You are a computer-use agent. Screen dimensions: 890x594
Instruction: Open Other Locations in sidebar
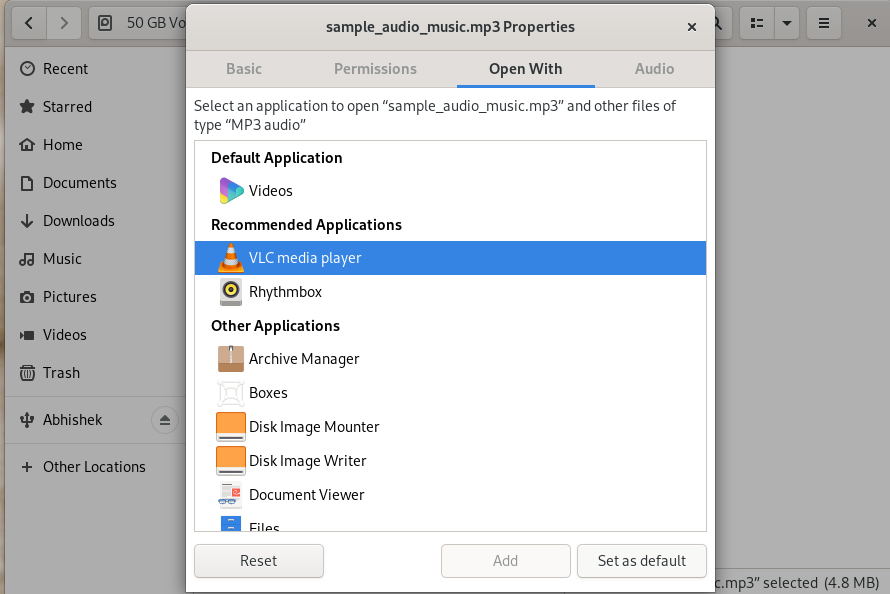click(x=95, y=467)
